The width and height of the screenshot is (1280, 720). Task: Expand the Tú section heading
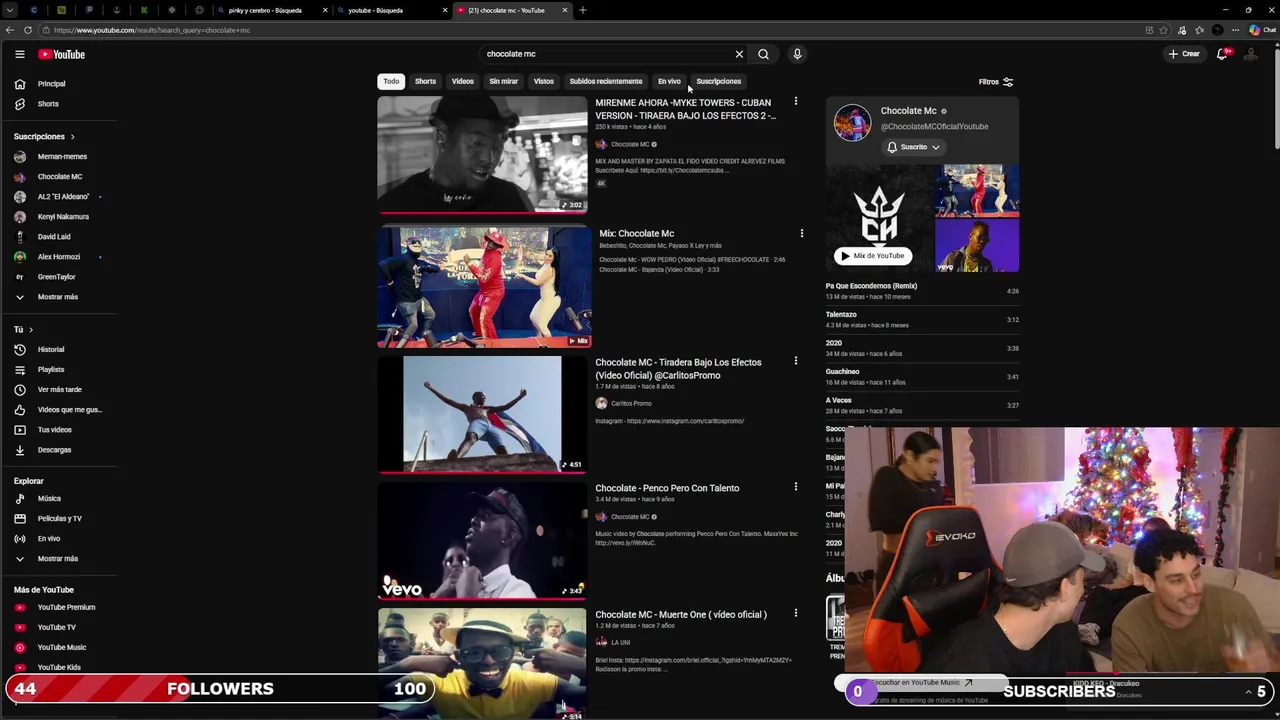(x=23, y=329)
